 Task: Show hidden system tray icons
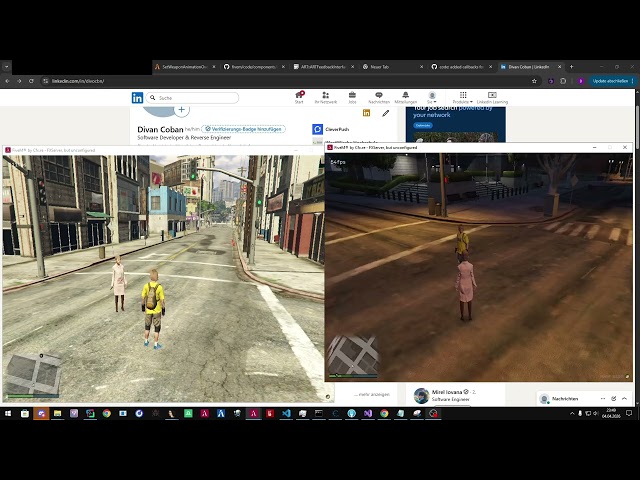click(x=572, y=413)
